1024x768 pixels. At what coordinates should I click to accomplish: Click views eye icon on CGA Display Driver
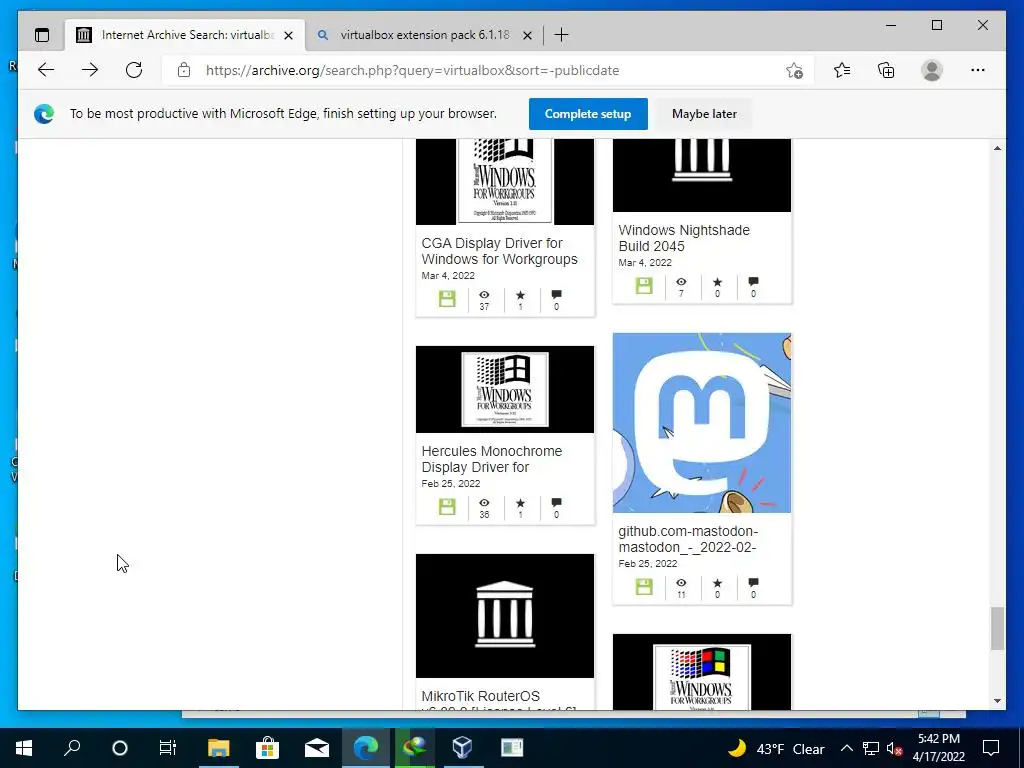(484, 295)
